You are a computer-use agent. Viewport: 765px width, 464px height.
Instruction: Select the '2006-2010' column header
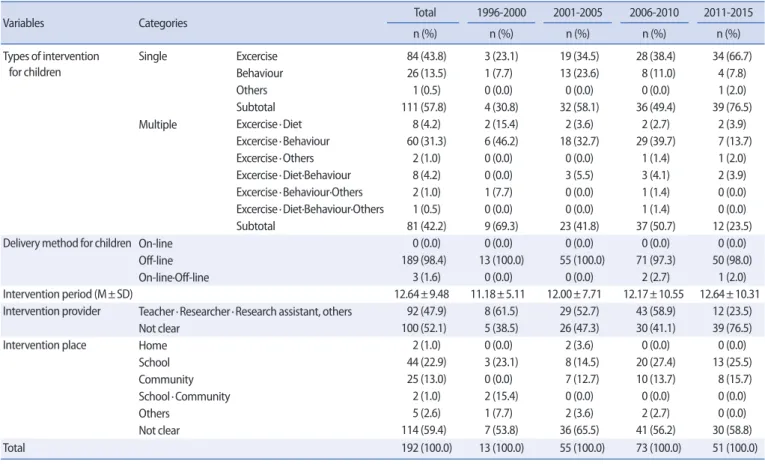[654, 12]
